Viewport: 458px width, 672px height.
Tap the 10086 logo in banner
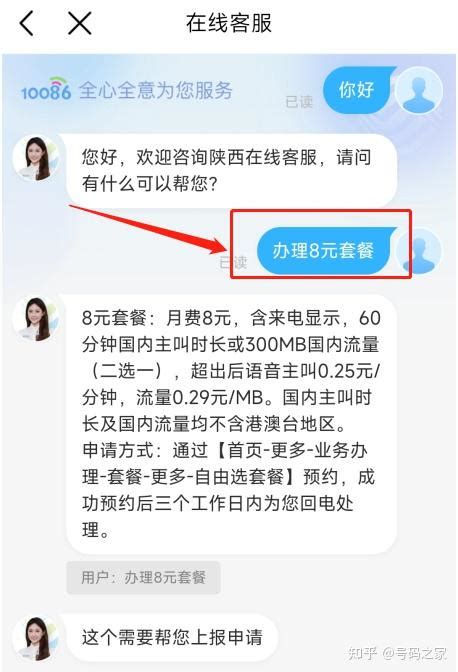(x=46, y=89)
